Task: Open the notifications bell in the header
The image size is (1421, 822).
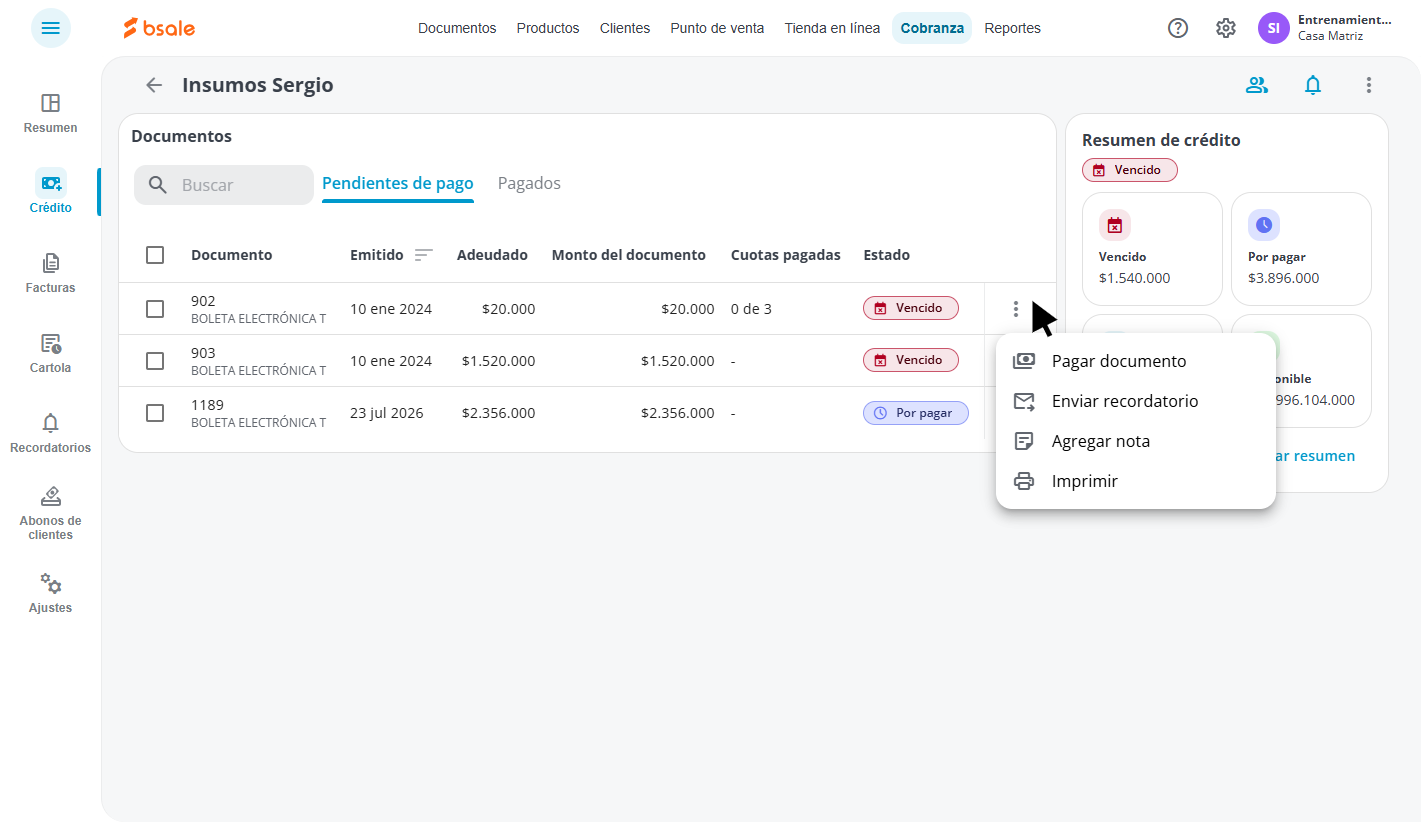Action: click(x=1313, y=85)
